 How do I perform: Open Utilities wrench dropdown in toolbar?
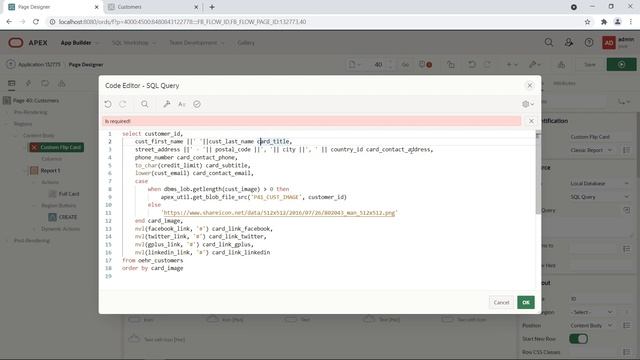[x=535, y=64]
